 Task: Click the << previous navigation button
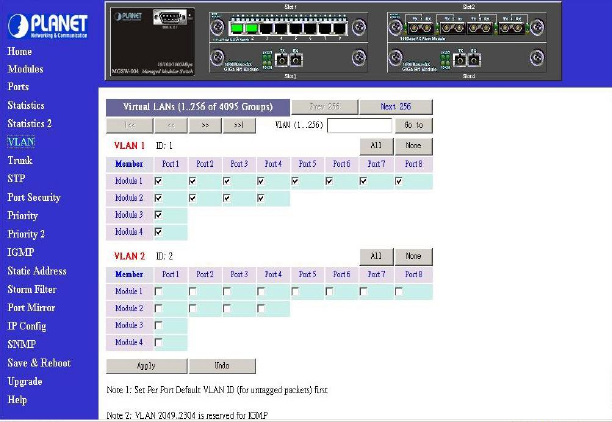[x=171, y=125]
